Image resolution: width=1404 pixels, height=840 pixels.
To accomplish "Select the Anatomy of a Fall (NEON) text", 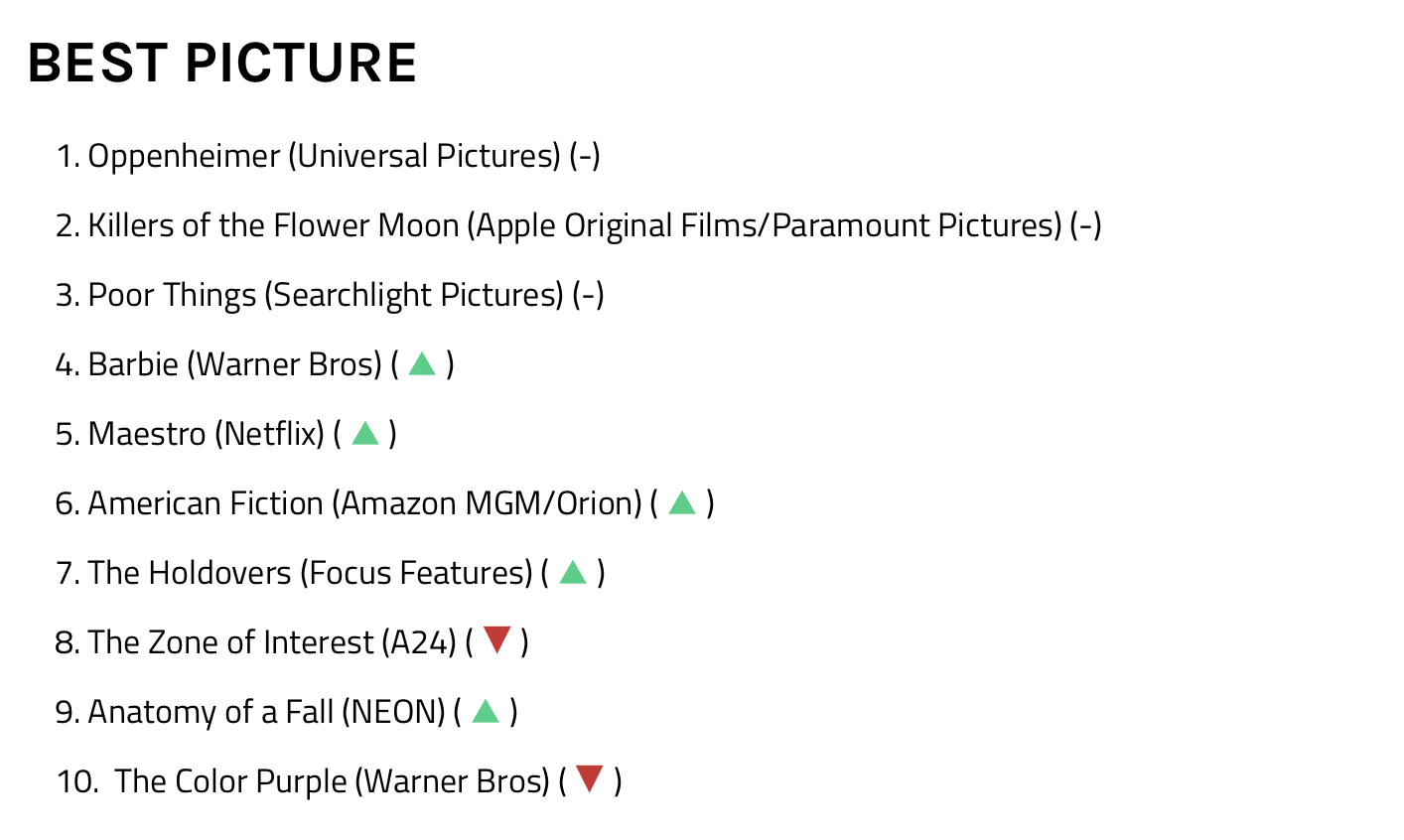I will 266,712.
